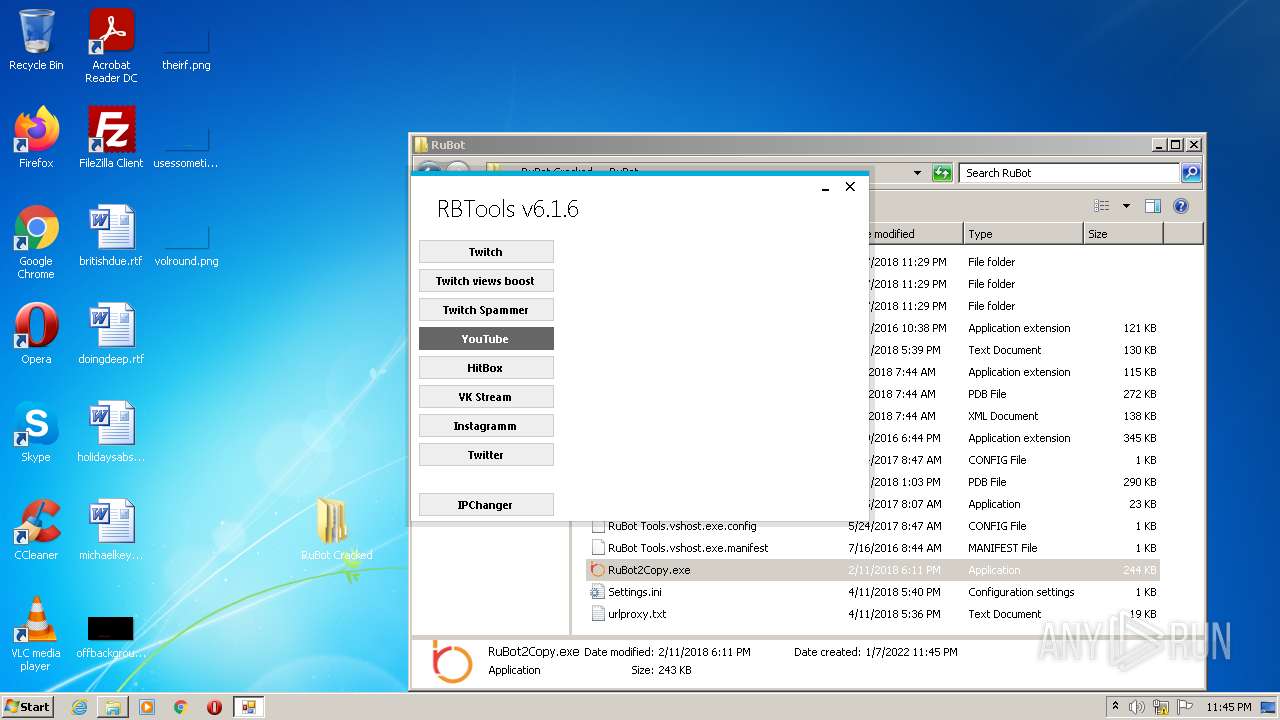Select RuBot2Copy.exe file row

coord(873,570)
